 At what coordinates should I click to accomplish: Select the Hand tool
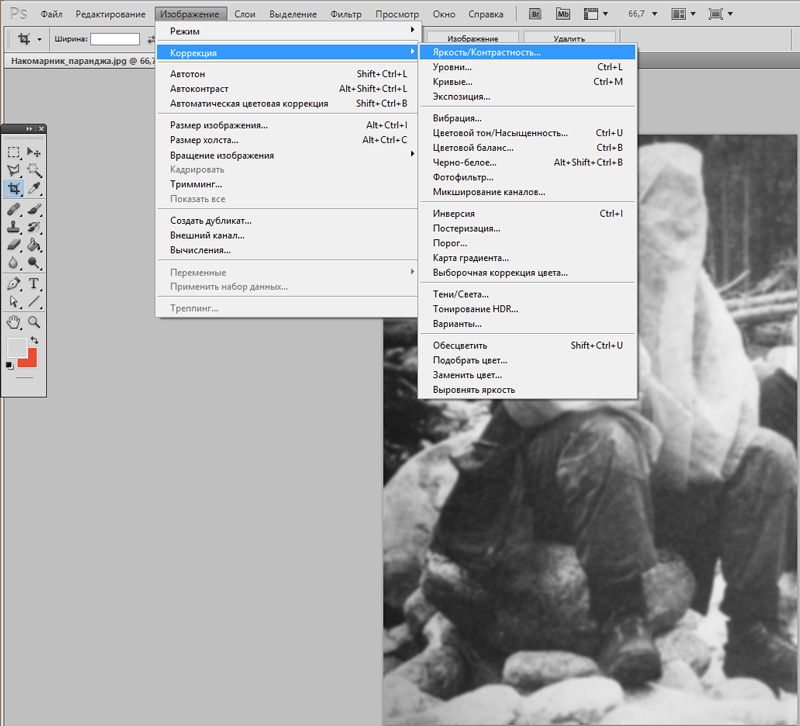[x=14, y=322]
